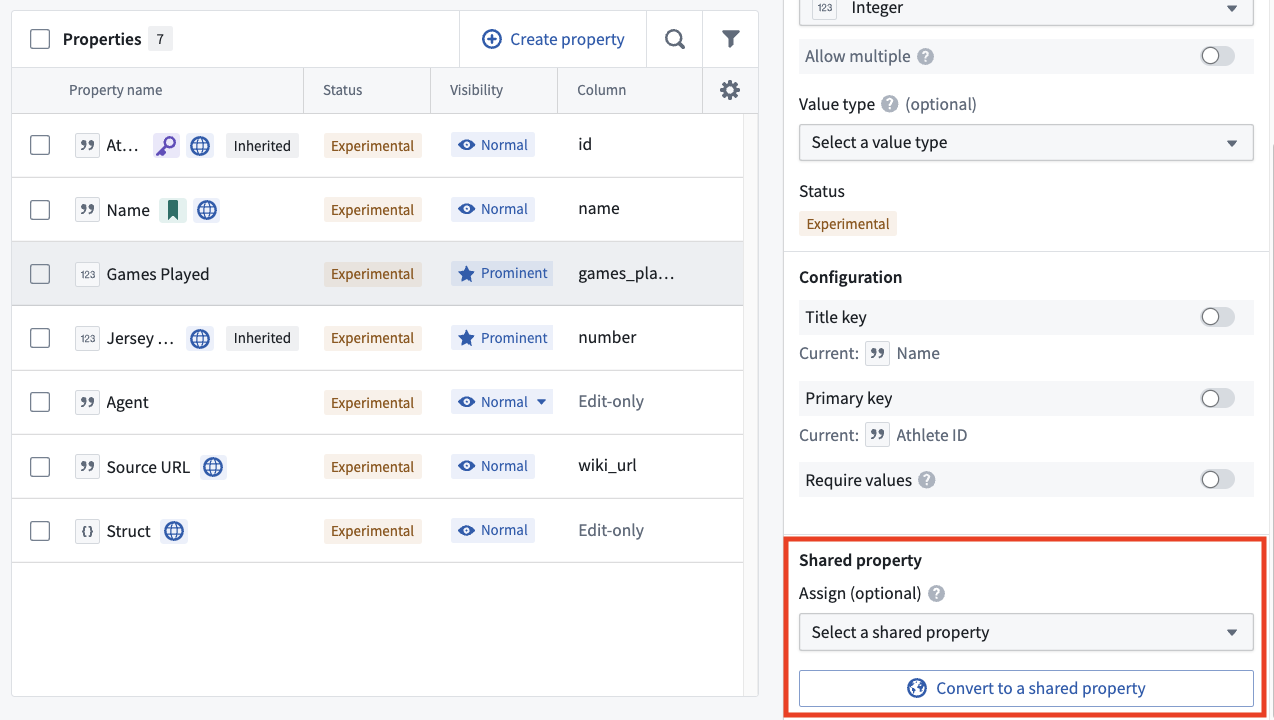
Task: Click help icon next to Require values
Action: coord(927,480)
